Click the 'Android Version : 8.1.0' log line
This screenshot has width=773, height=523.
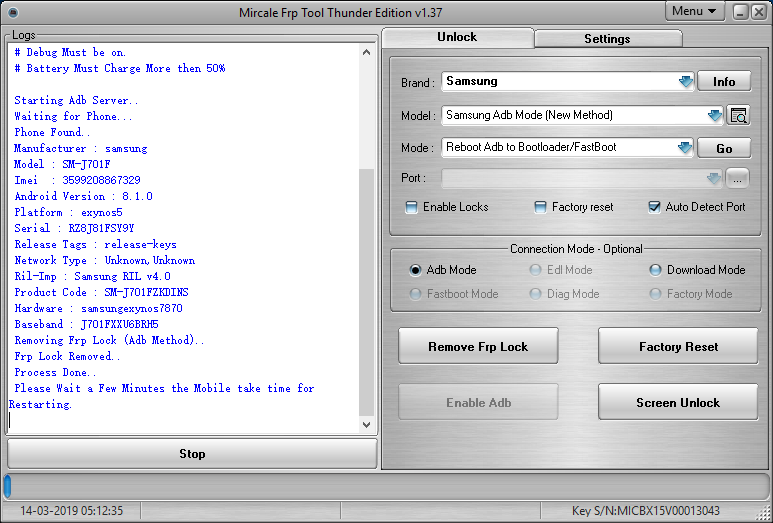click(83, 196)
